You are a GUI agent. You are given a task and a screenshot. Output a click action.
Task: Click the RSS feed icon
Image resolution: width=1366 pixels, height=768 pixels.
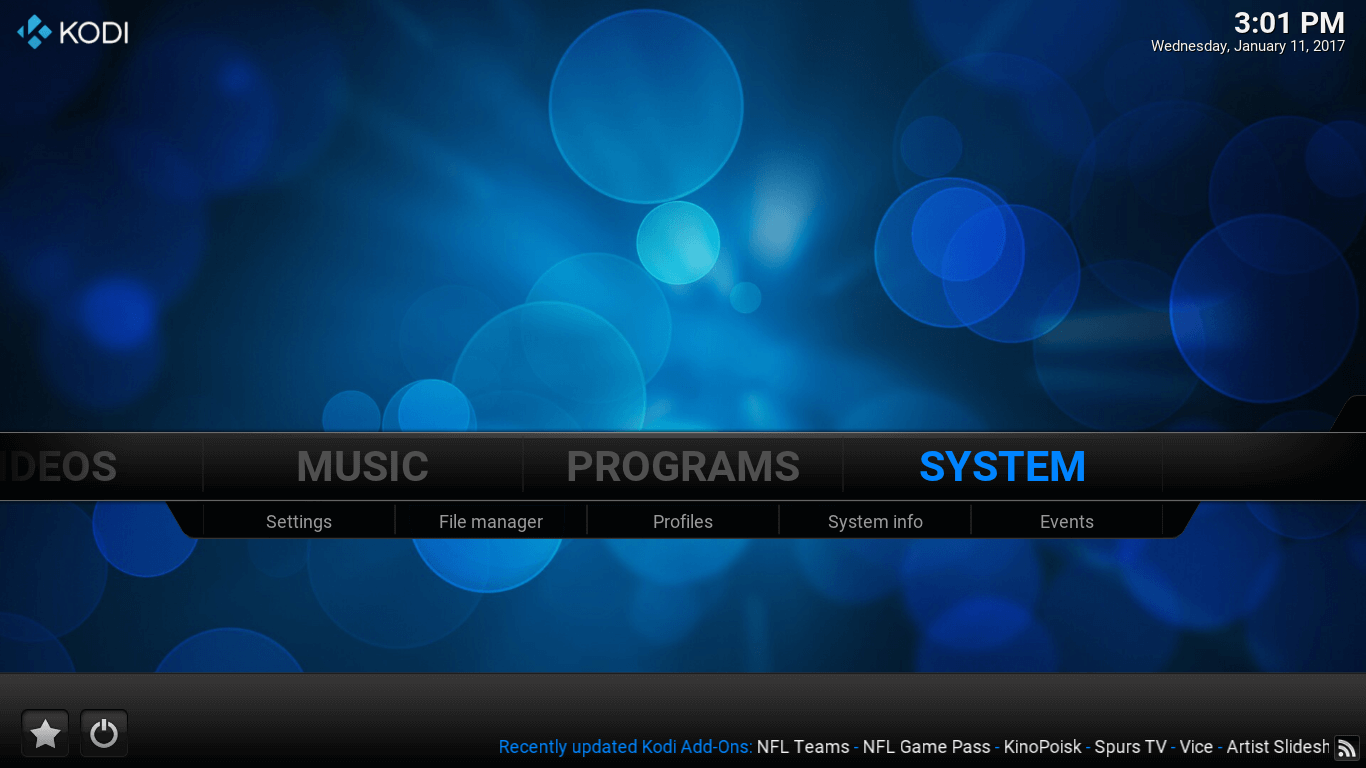tap(1347, 747)
